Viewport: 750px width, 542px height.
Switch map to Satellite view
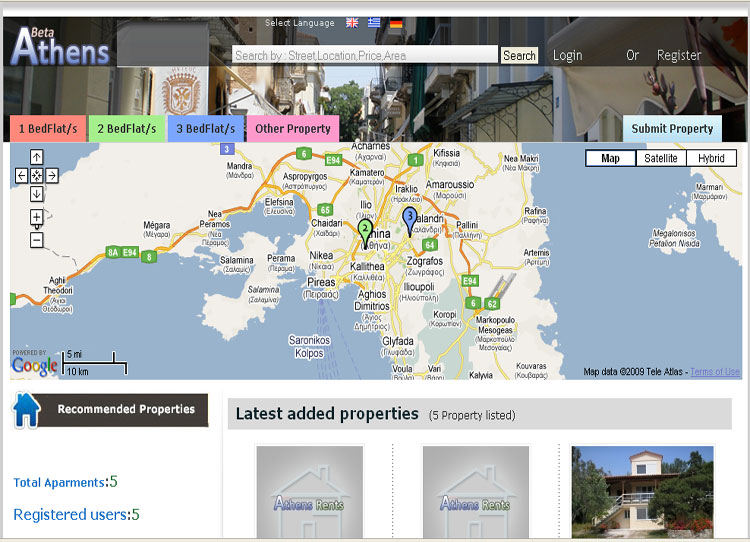pyautogui.click(x=660, y=158)
